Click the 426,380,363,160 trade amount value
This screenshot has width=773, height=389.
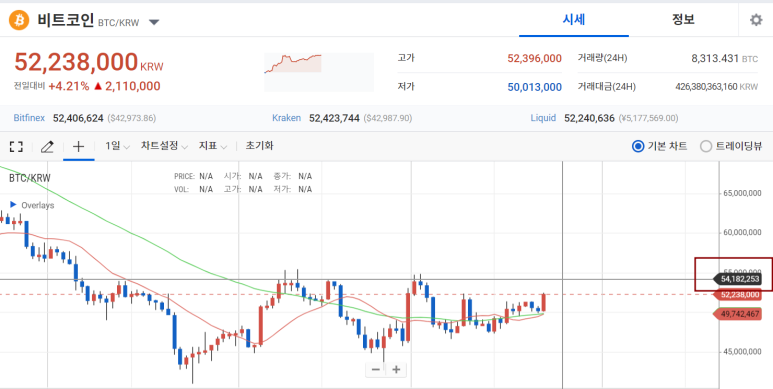click(x=706, y=87)
